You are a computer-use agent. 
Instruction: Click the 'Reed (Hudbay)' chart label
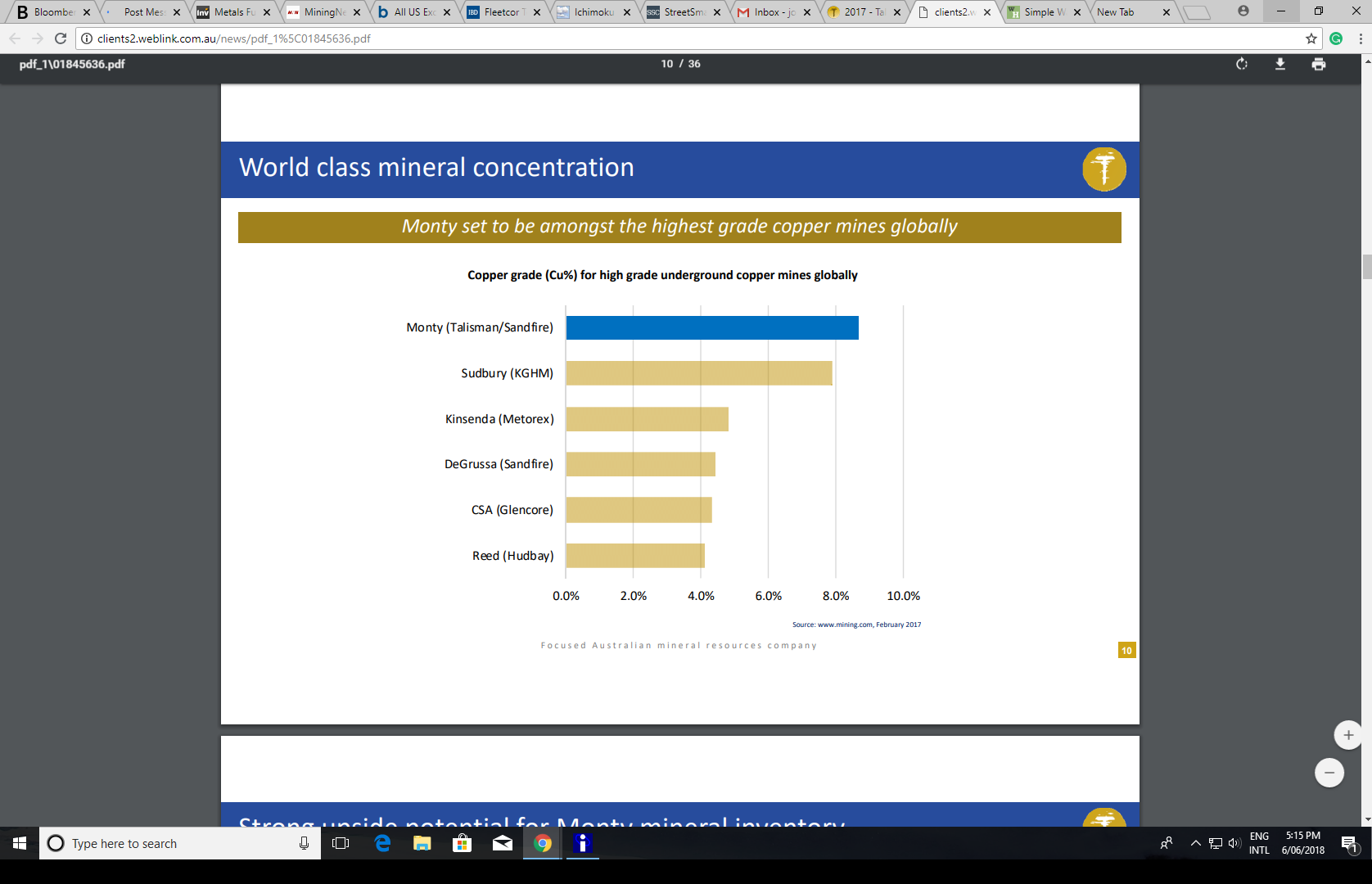(512, 556)
